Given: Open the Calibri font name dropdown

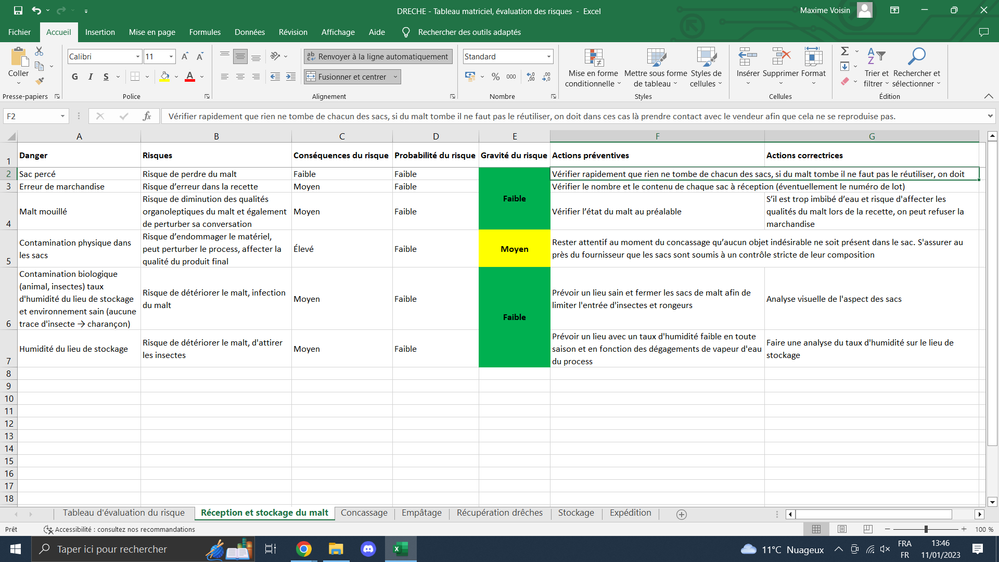Looking at the screenshot, I should tap(138, 57).
